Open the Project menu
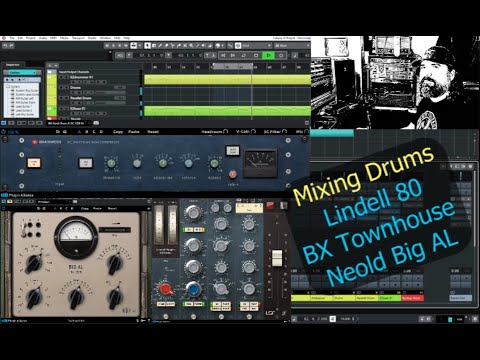 (x=31, y=38)
